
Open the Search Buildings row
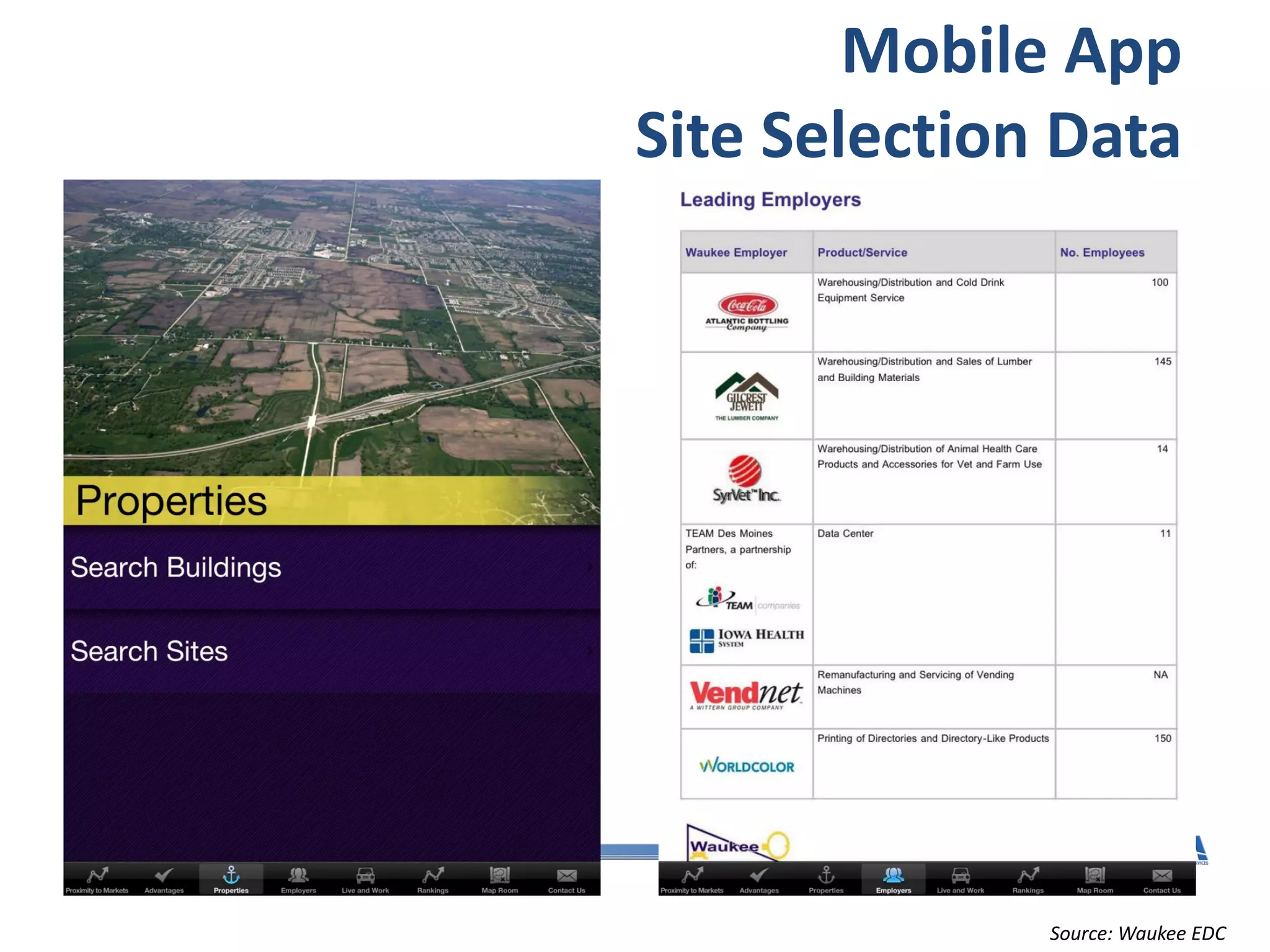[332, 568]
